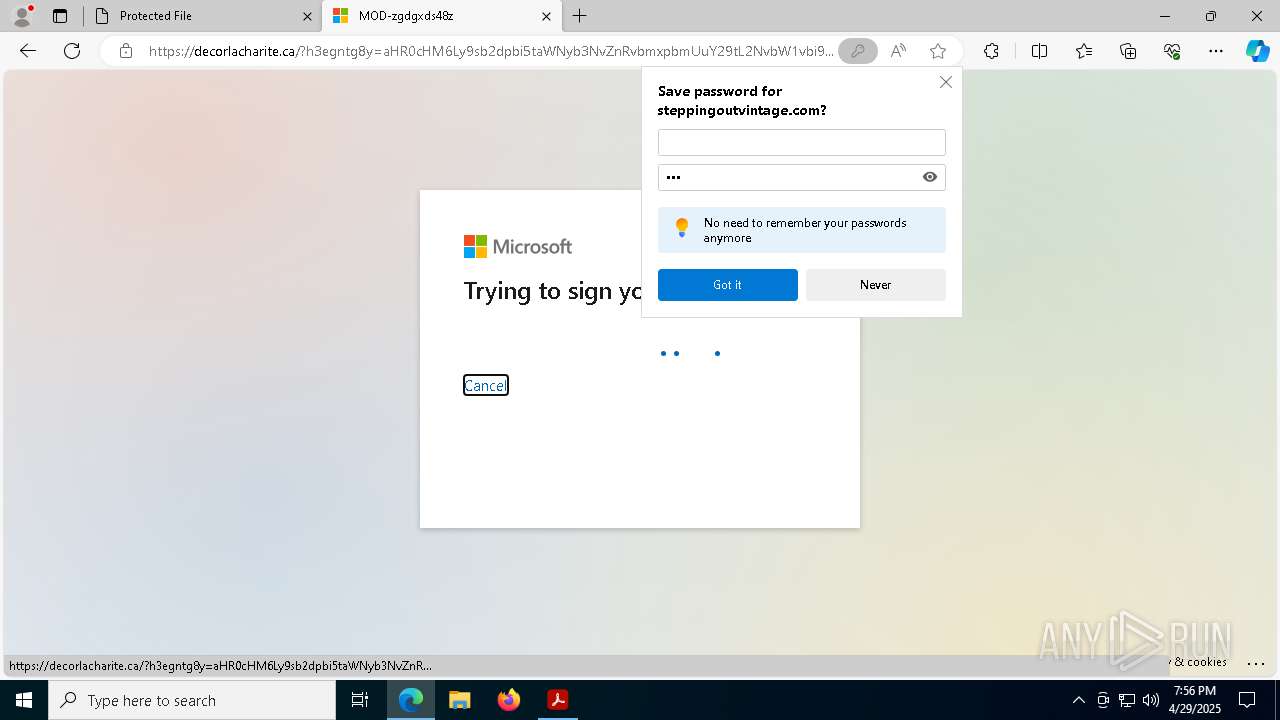View site information lock icon
Viewport: 1280px width, 720px height.
125,51
